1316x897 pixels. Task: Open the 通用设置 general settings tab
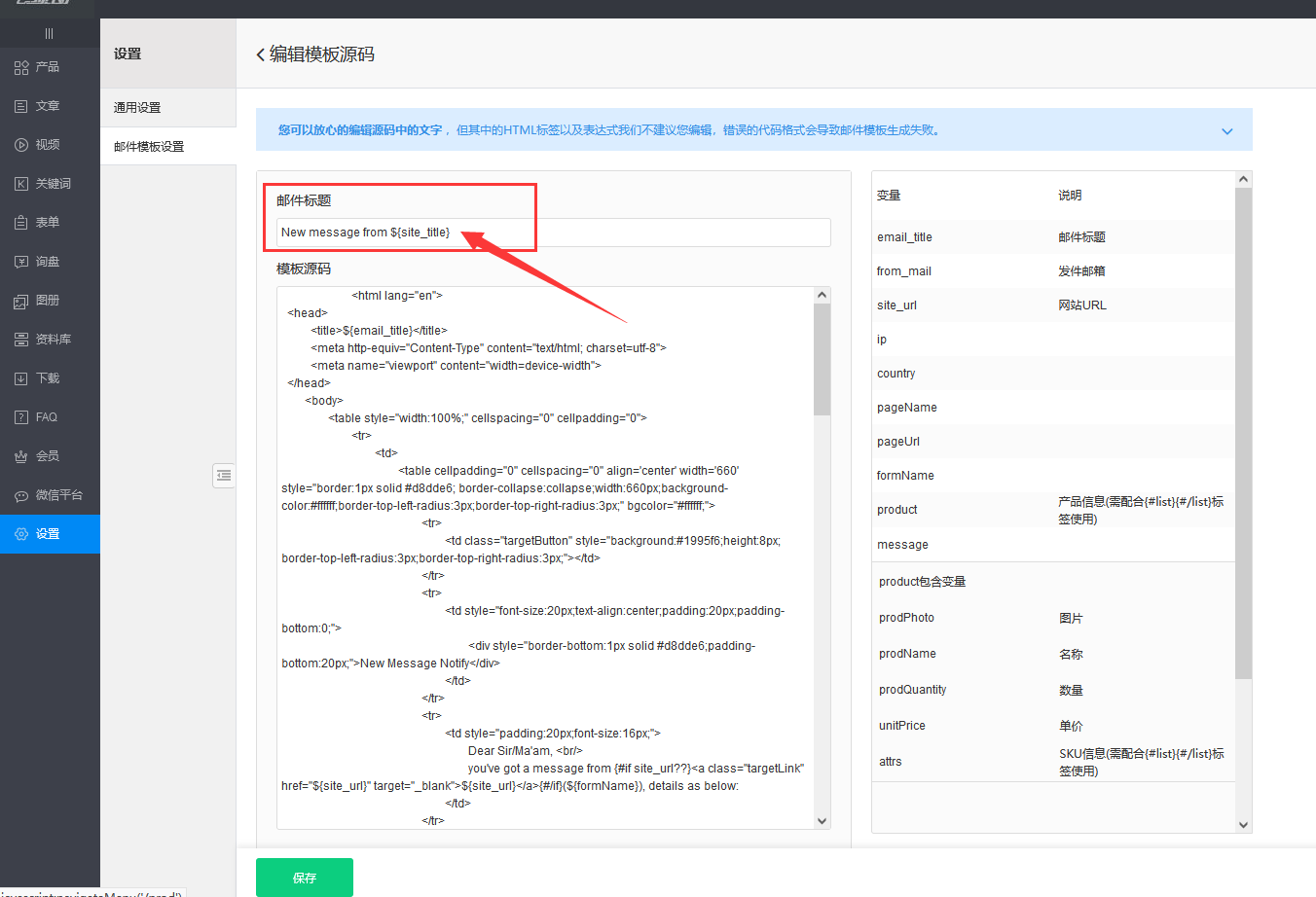[x=137, y=108]
